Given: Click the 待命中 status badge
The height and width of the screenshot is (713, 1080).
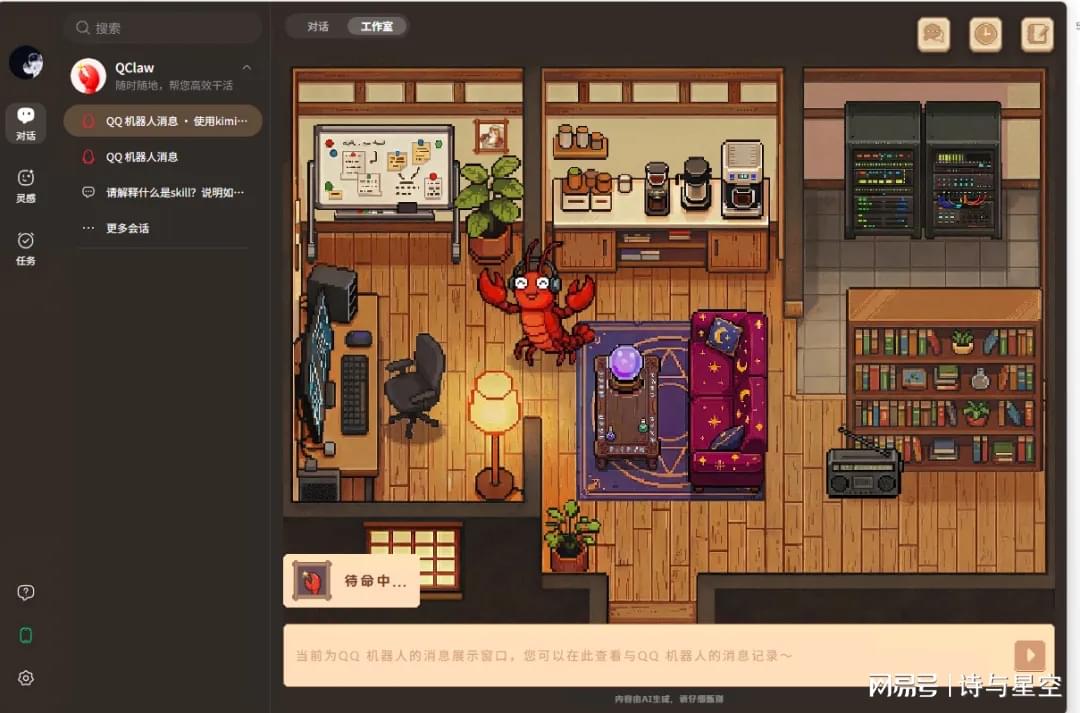Looking at the screenshot, I should [351, 581].
